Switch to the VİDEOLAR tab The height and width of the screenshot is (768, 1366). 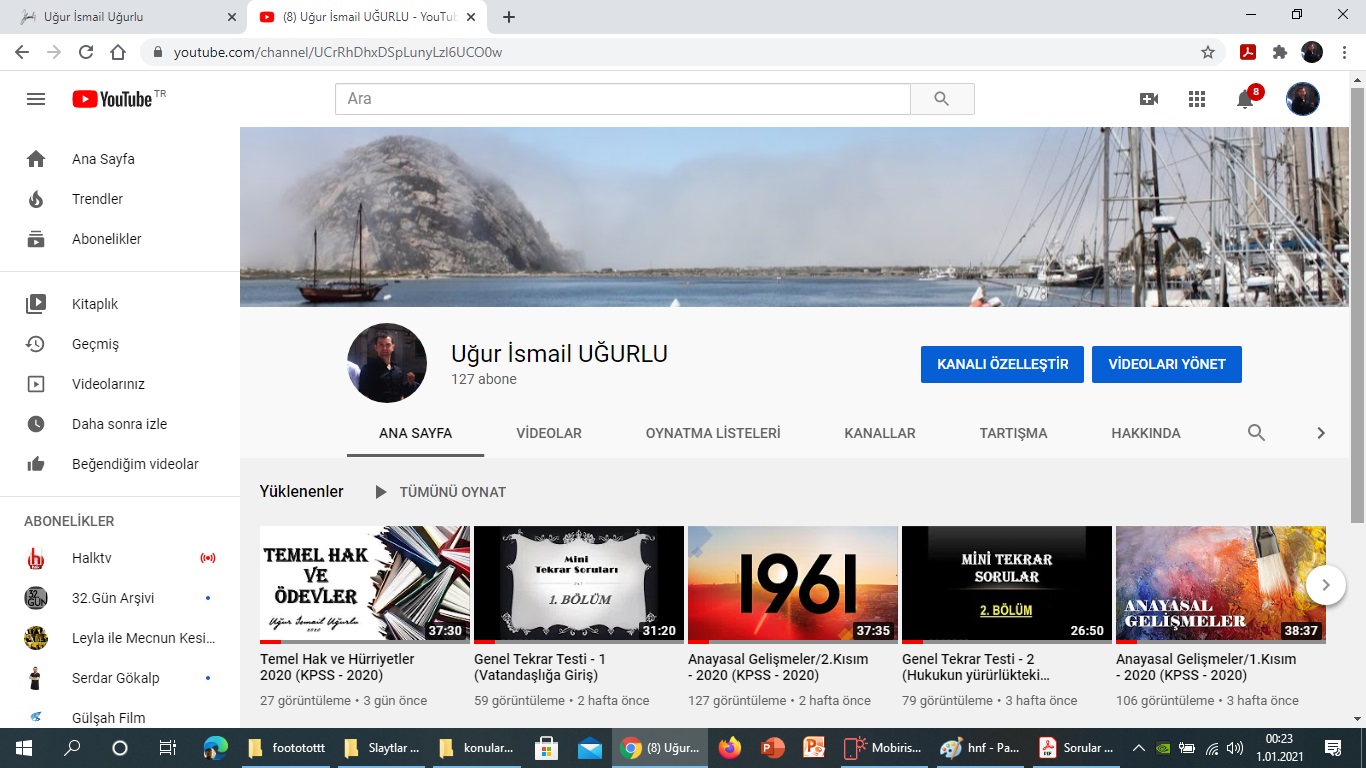coord(548,433)
